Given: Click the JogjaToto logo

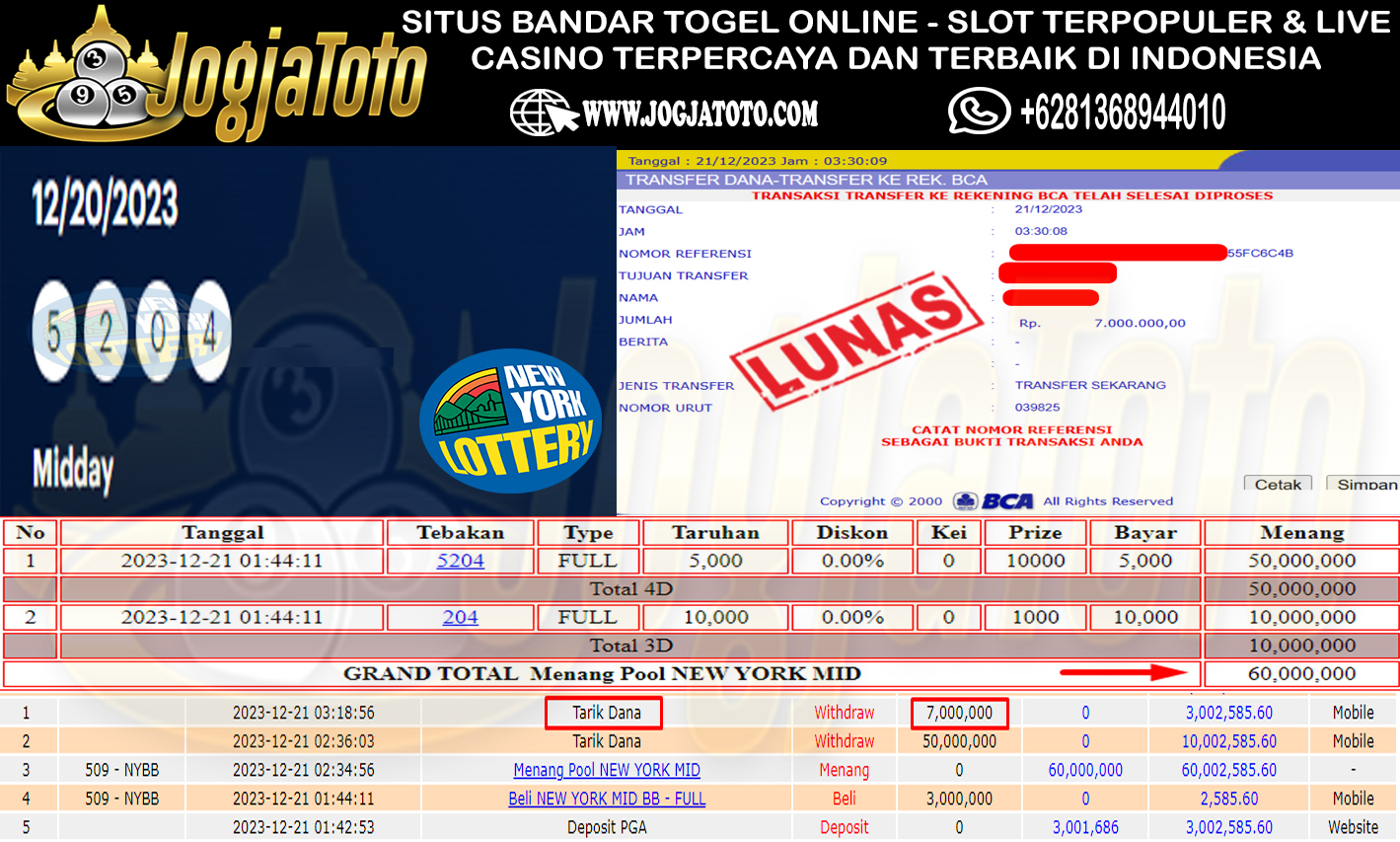Looking at the screenshot, I should [x=217, y=74].
